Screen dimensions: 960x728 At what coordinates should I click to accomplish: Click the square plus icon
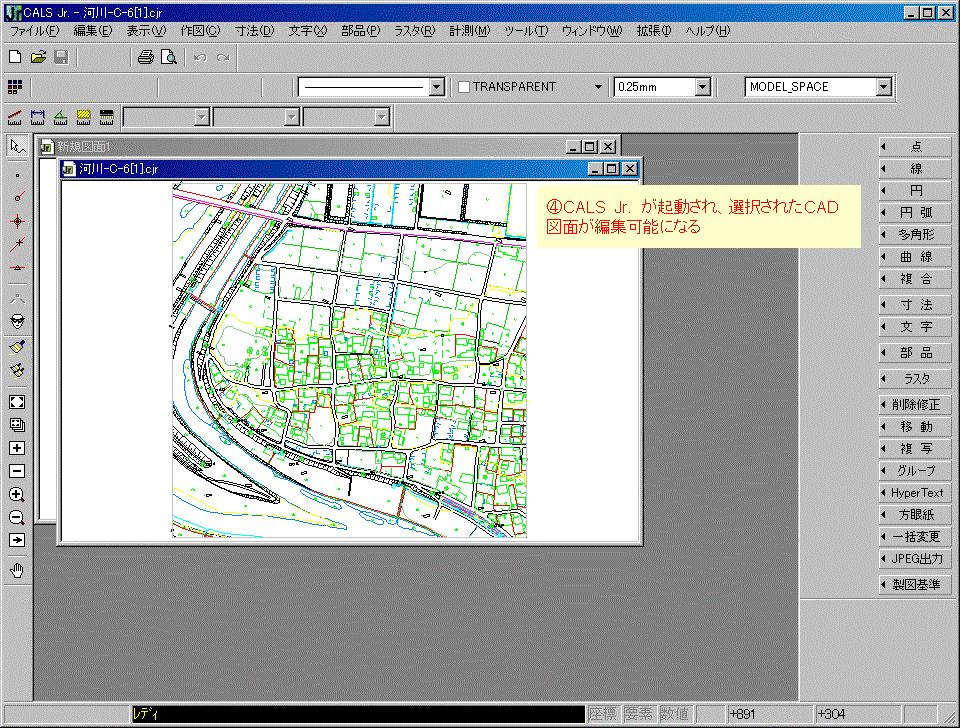click(17, 448)
